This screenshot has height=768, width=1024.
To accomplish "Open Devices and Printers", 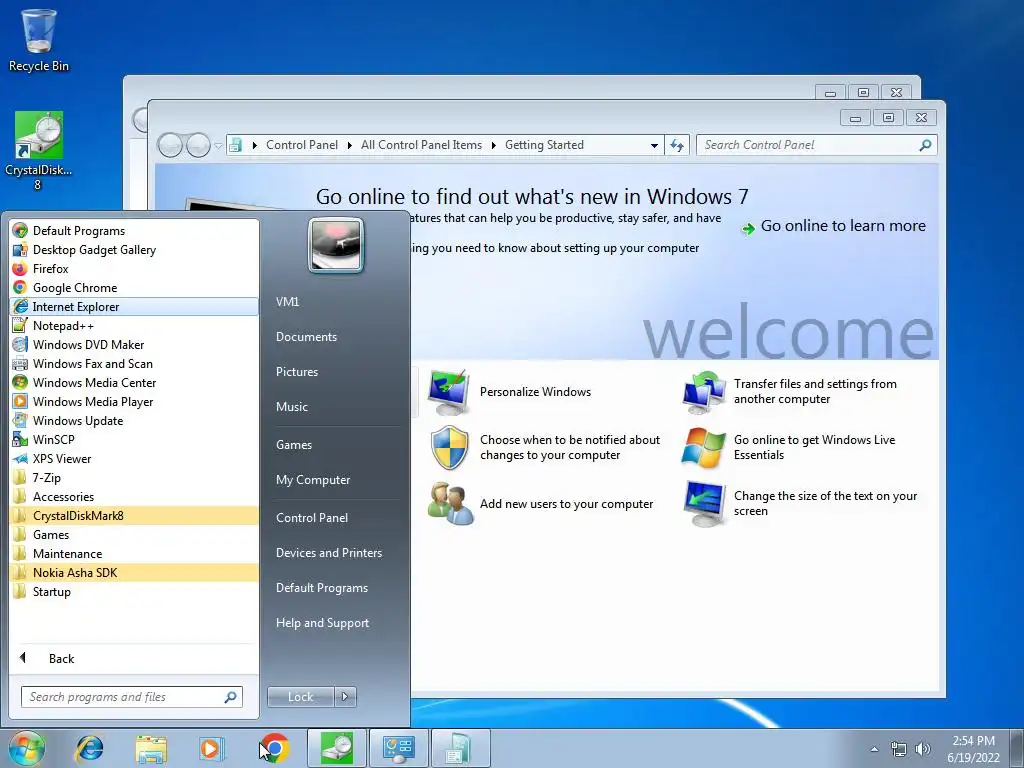I will point(328,552).
